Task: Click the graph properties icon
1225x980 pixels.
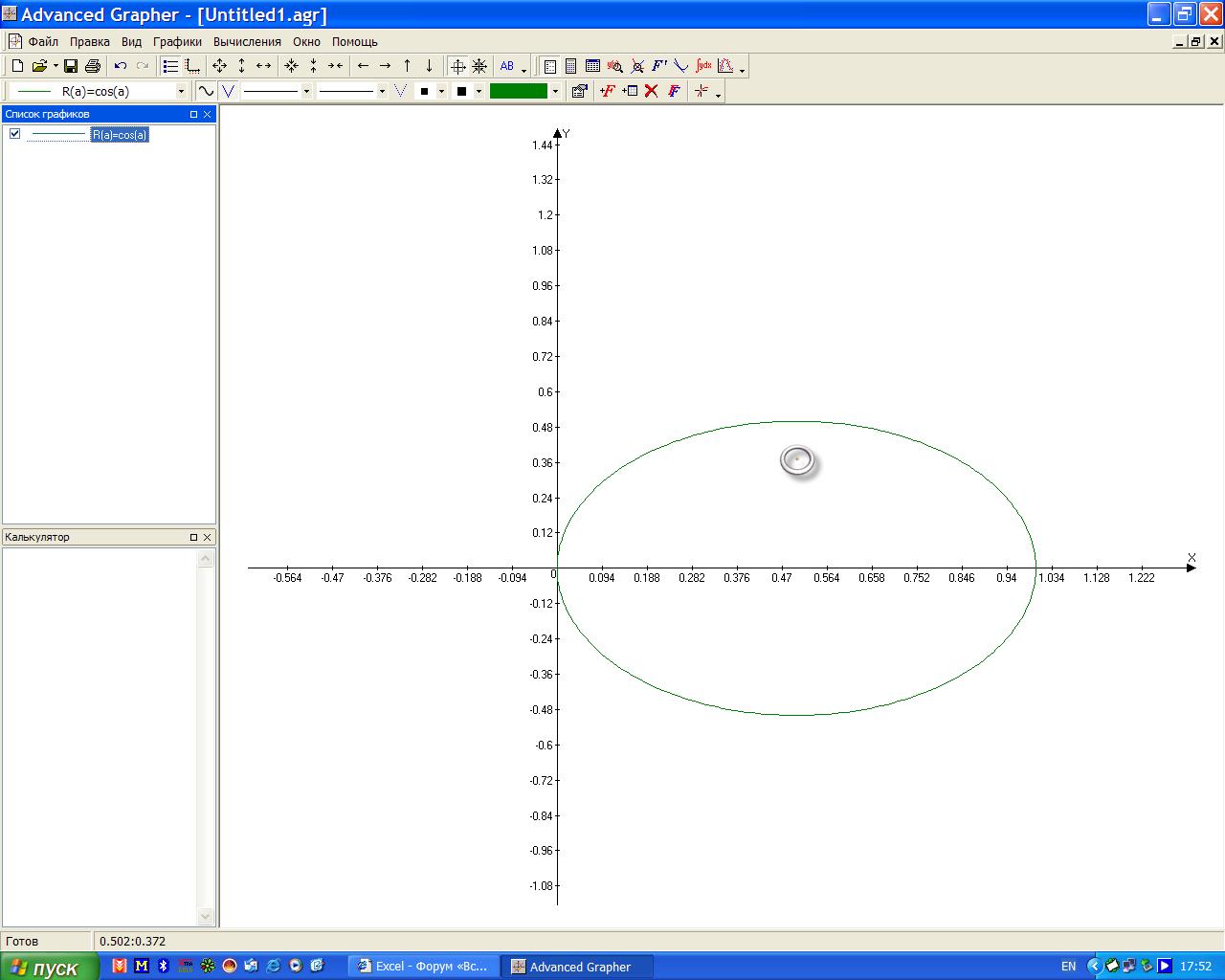Action: click(x=579, y=91)
